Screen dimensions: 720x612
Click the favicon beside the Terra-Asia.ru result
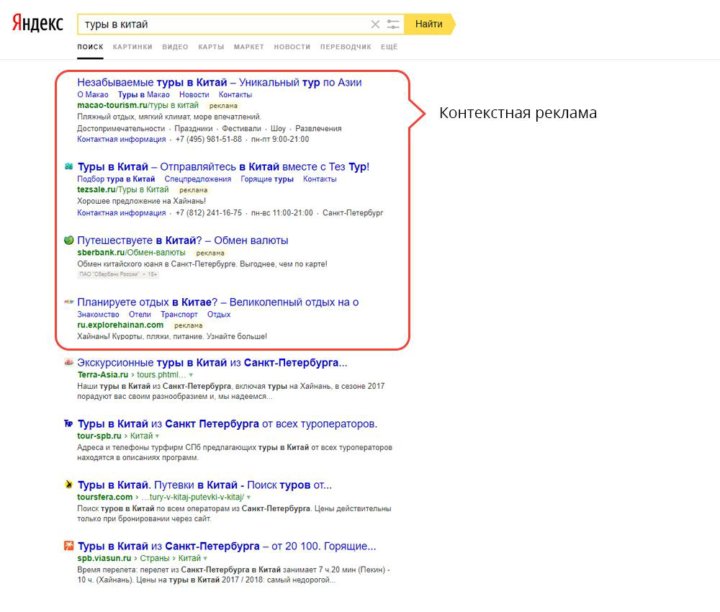(68, 363)
